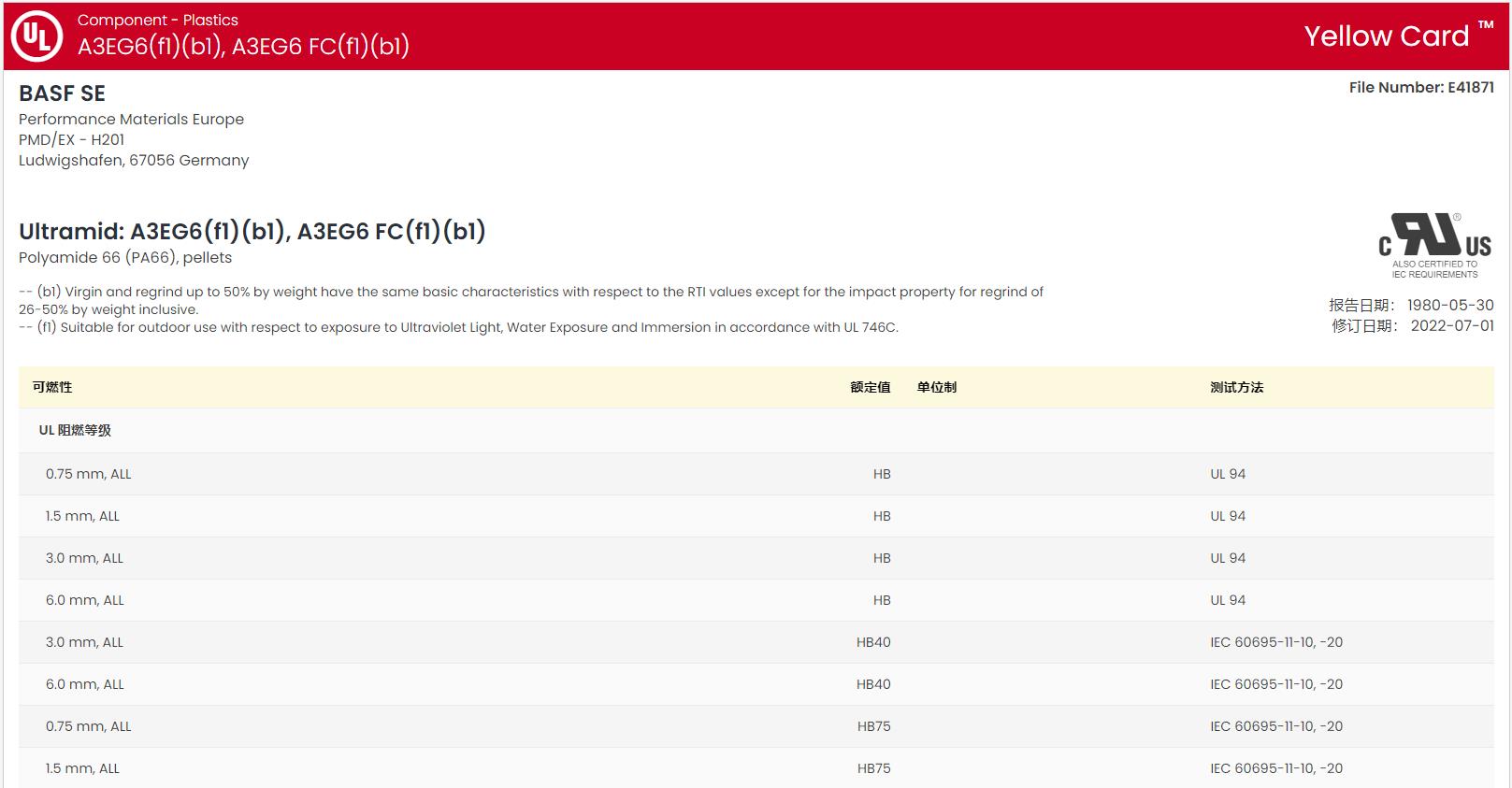This screenshot has height=788, width=1512.
Task: Click the UL logo icon in header
Action: [36, 36]
